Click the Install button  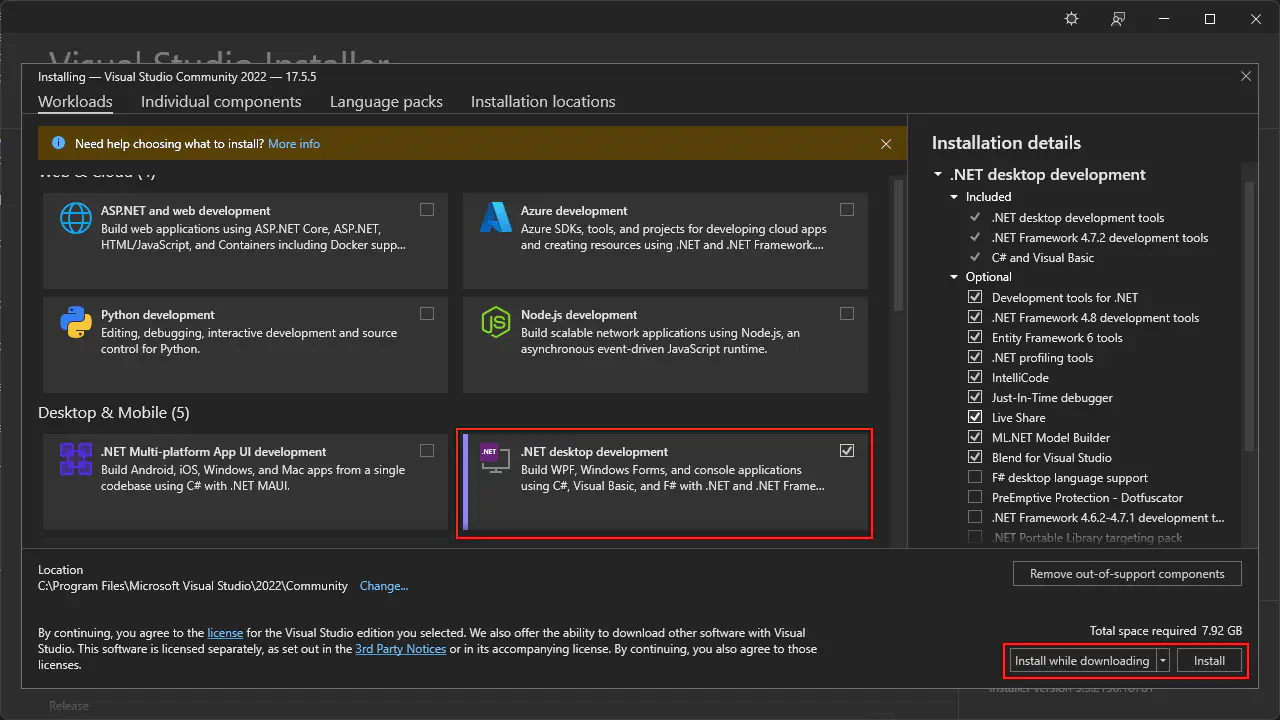1209,661
